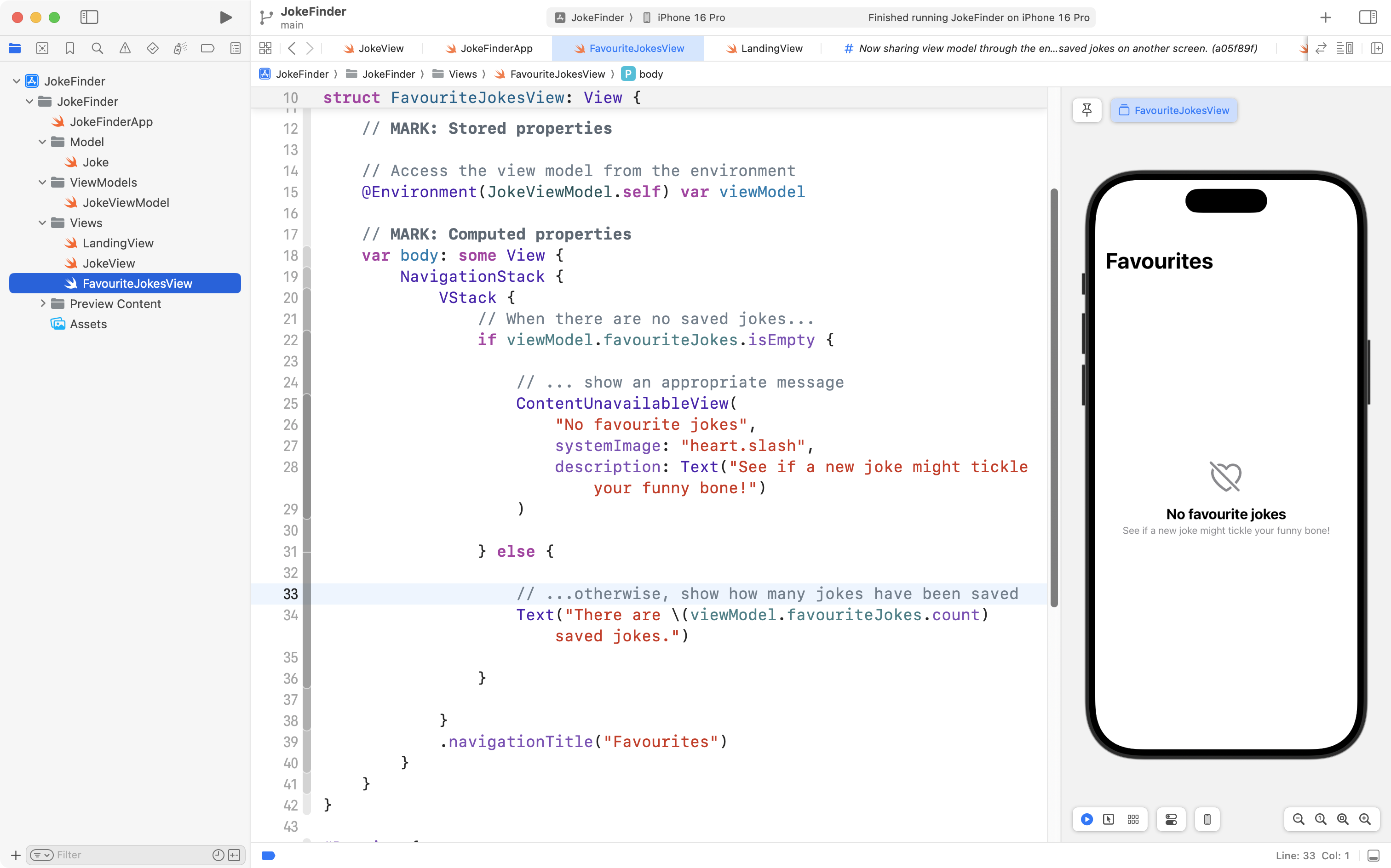
Task: Pin the FavouriteJokesView preview
Action: tap(1086, 110)
